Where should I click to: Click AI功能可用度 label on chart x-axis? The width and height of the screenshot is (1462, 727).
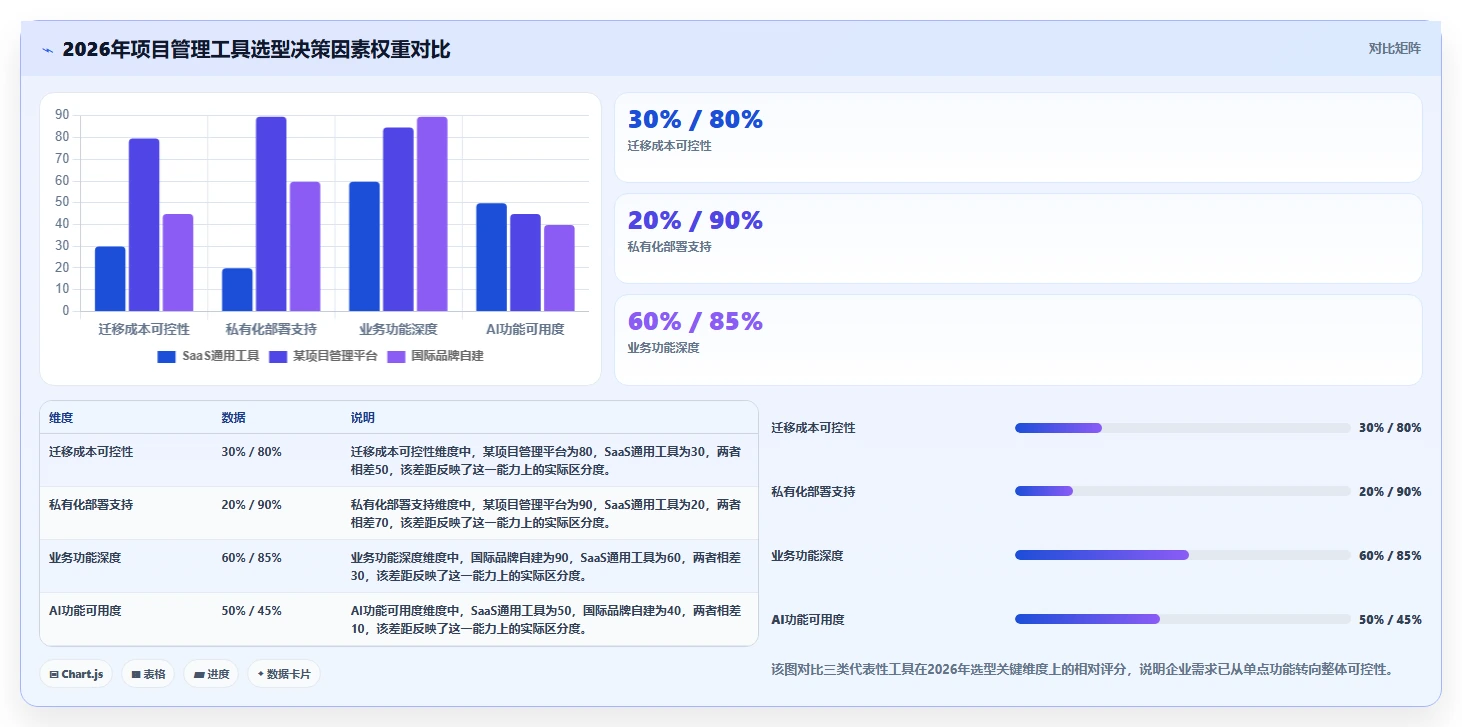tap(525, 329)
